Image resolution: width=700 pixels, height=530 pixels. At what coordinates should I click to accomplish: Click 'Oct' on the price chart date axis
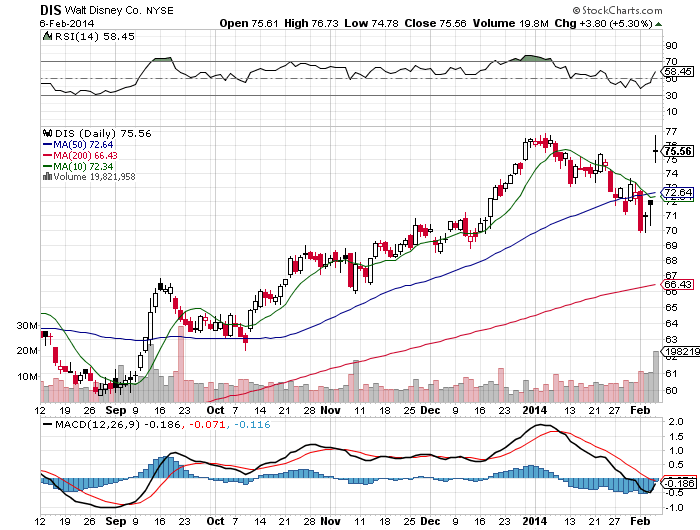[x=215, y=410]
